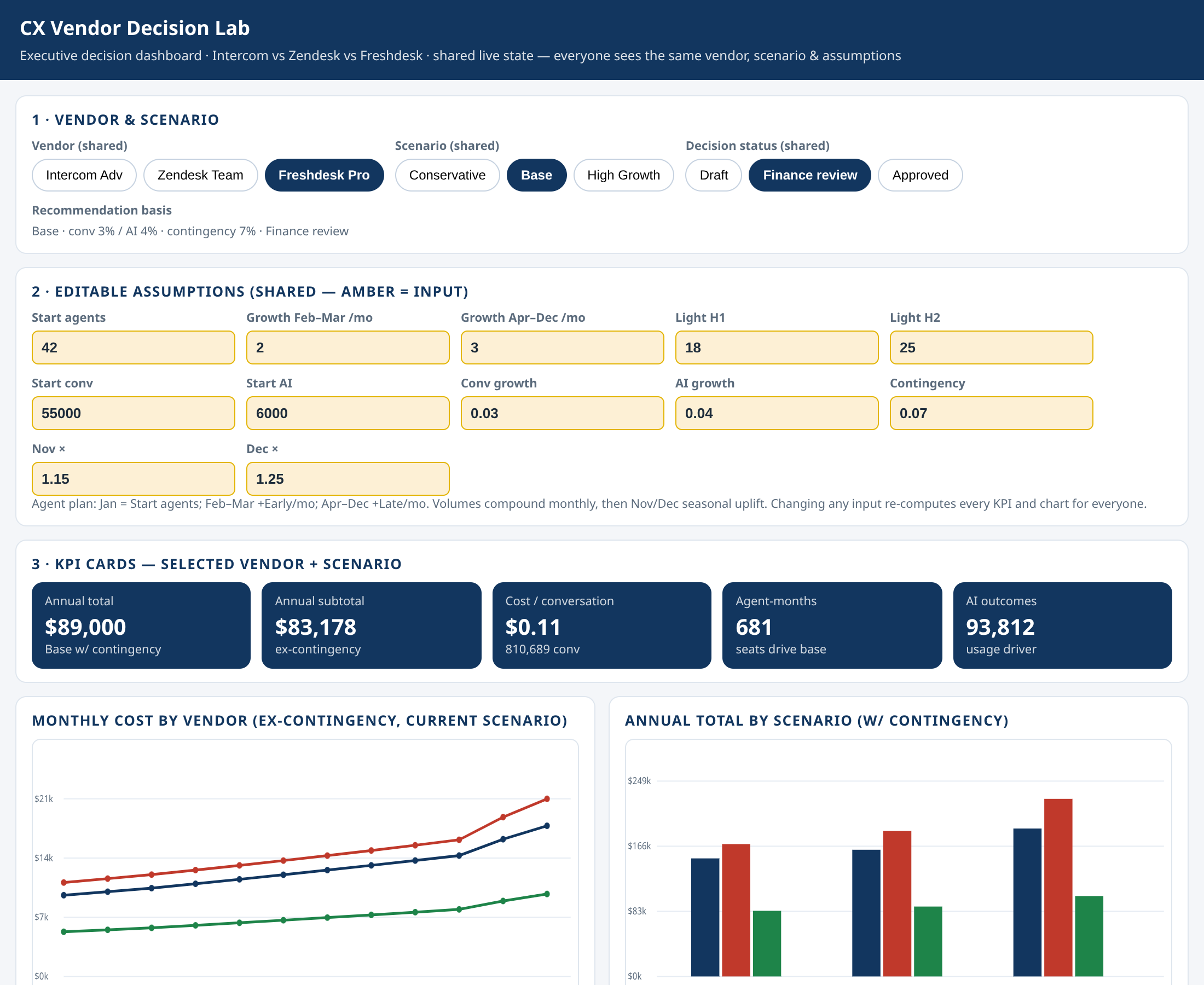Image resolution: width=1204 pixels, height=985 pixels.
Task: Set decision status to Draft
Action: 713,175
